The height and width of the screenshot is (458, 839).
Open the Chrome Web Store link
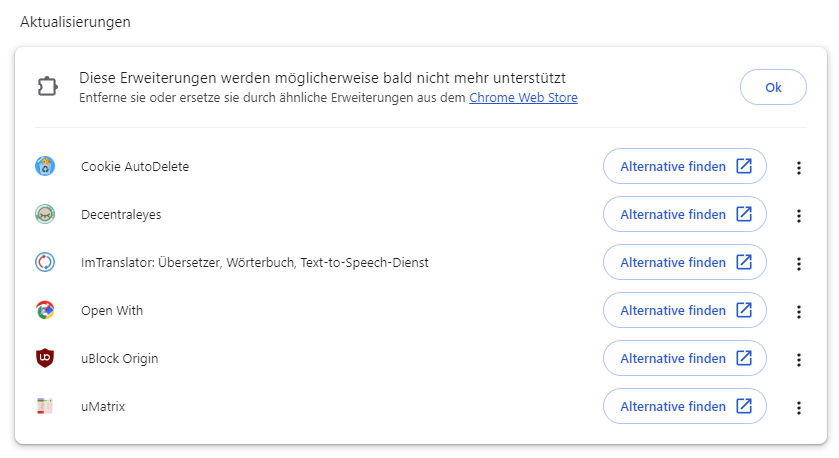[523, 98]
